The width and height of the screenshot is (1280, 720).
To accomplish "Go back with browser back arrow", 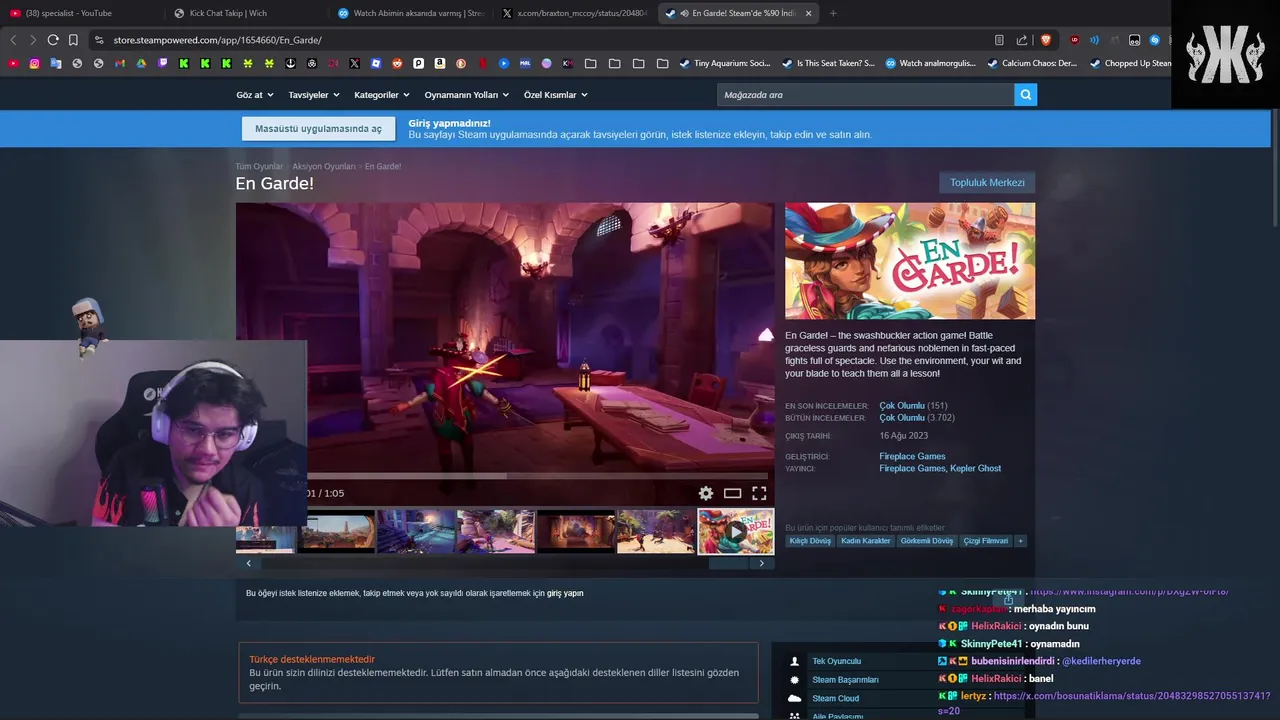I will [13, 40].
